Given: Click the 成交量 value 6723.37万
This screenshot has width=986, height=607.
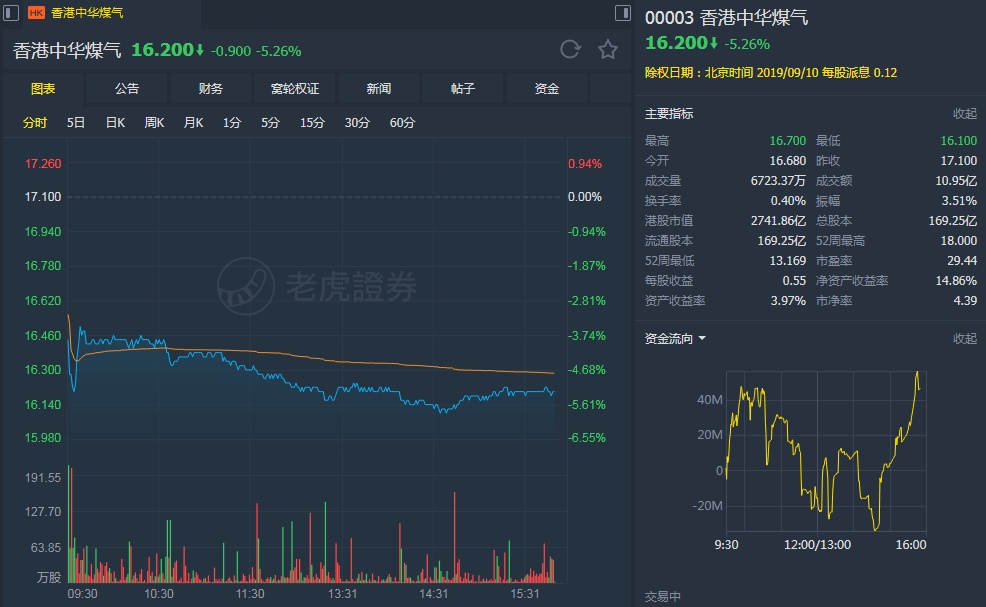Looking at the screenshot, I should pyautogui.click(x=778, y=181).
